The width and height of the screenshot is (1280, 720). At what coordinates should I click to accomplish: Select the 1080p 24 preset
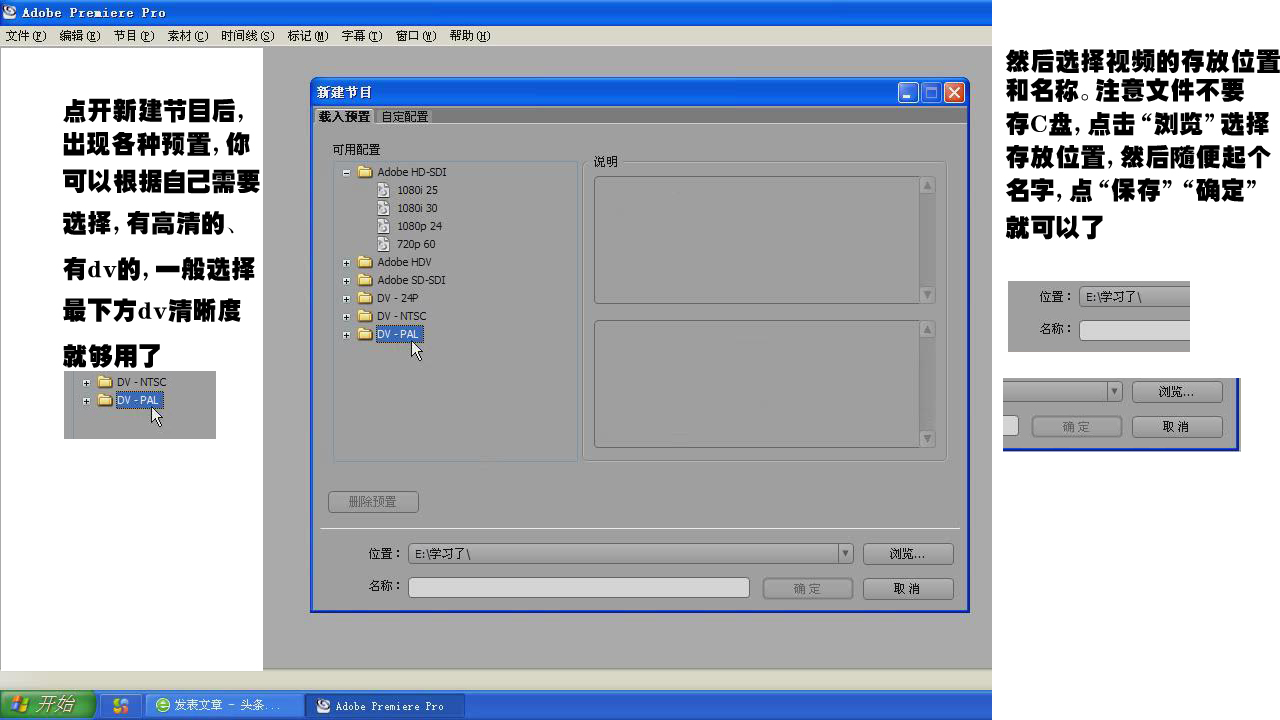pyautogui.click(x=419, y=226)
